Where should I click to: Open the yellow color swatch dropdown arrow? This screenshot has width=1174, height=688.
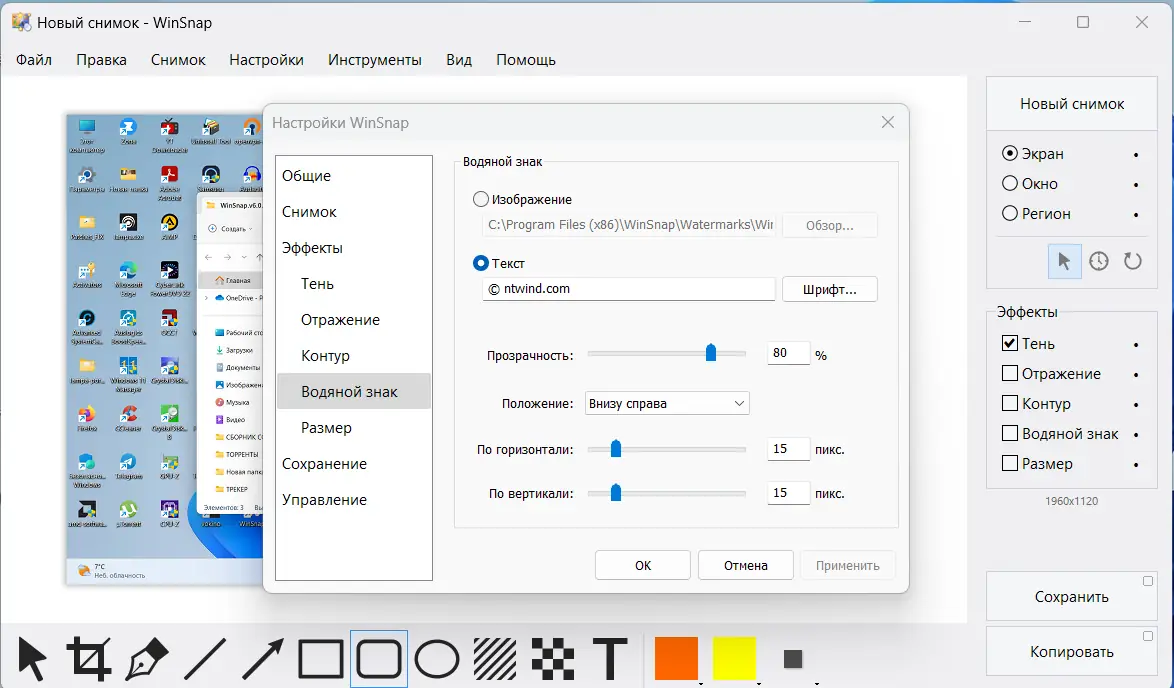tap(758, 683)
